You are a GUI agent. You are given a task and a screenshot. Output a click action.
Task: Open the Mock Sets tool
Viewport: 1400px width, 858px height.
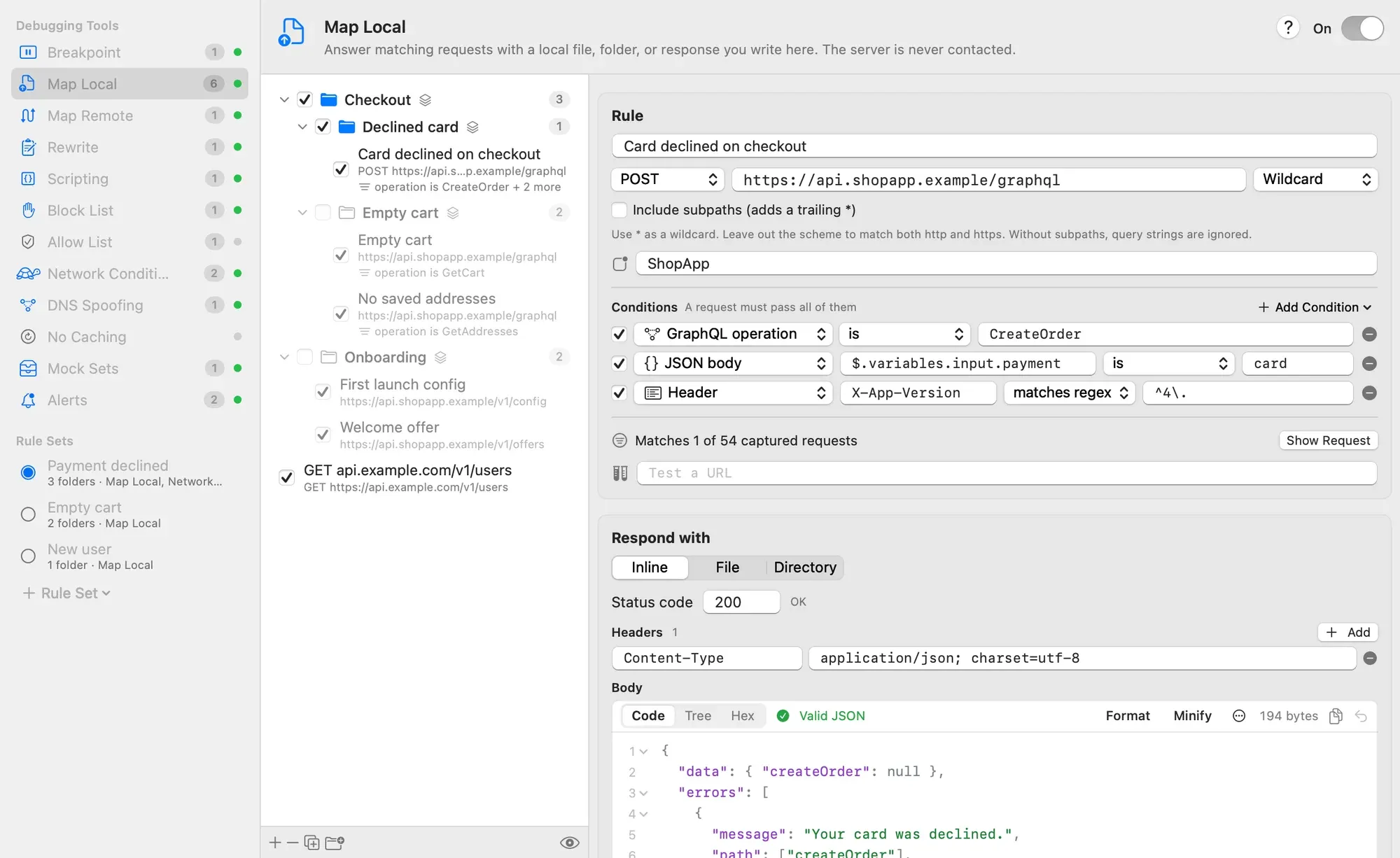point(129,368)
